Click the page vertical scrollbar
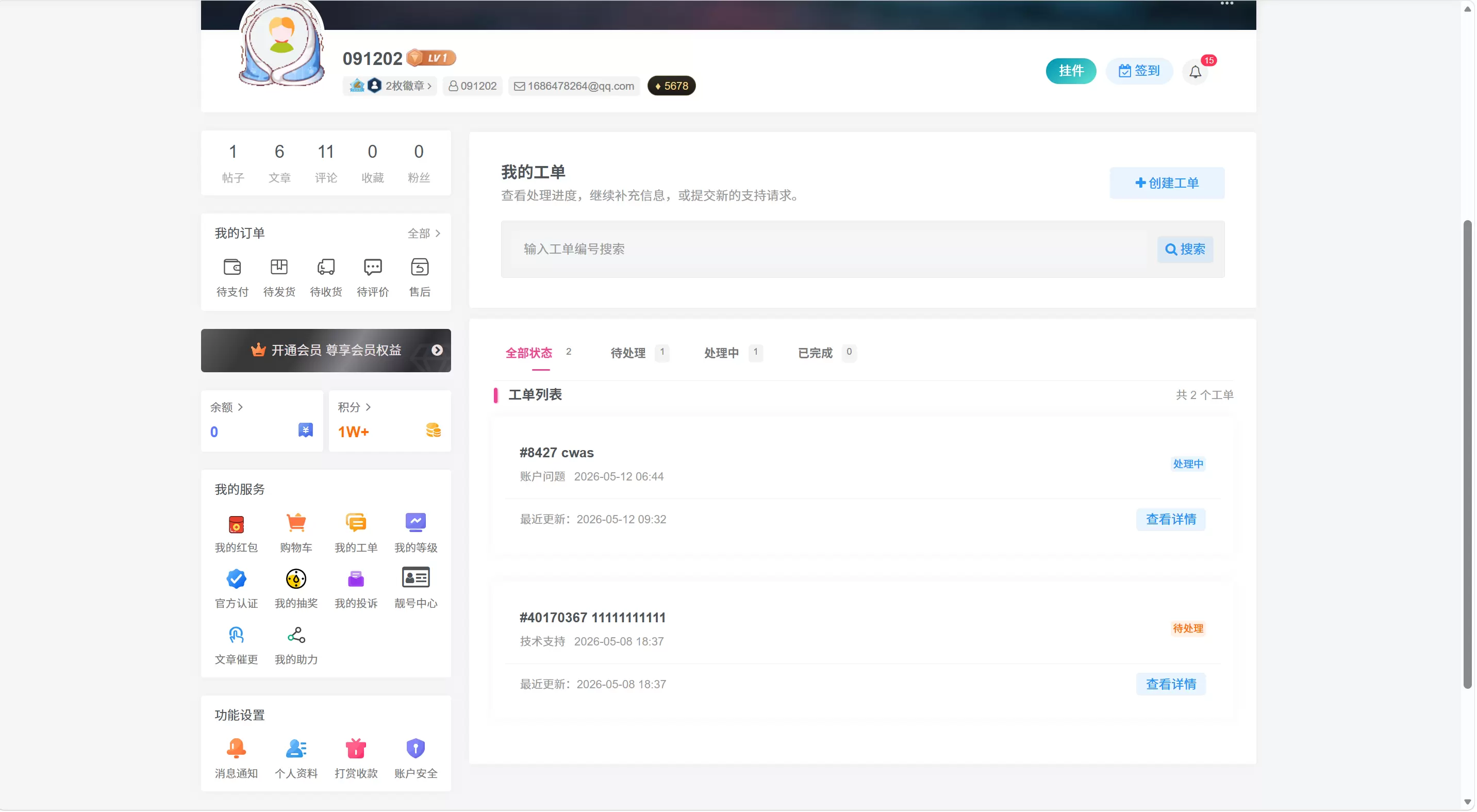Image resolution: width=1477 pixels, height=812 pixels. (x=1469, y=455)
